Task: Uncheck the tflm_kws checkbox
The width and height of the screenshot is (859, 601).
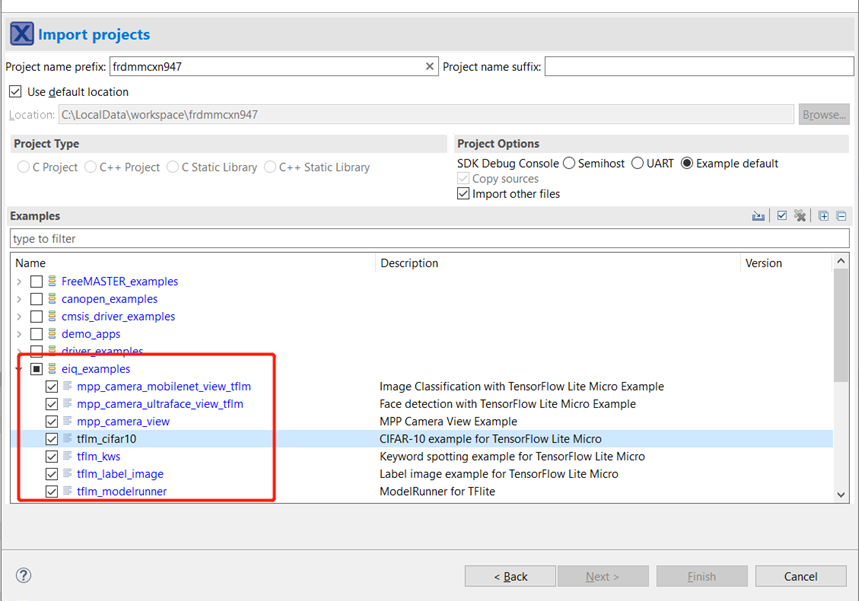Action: tap(51, 457)
